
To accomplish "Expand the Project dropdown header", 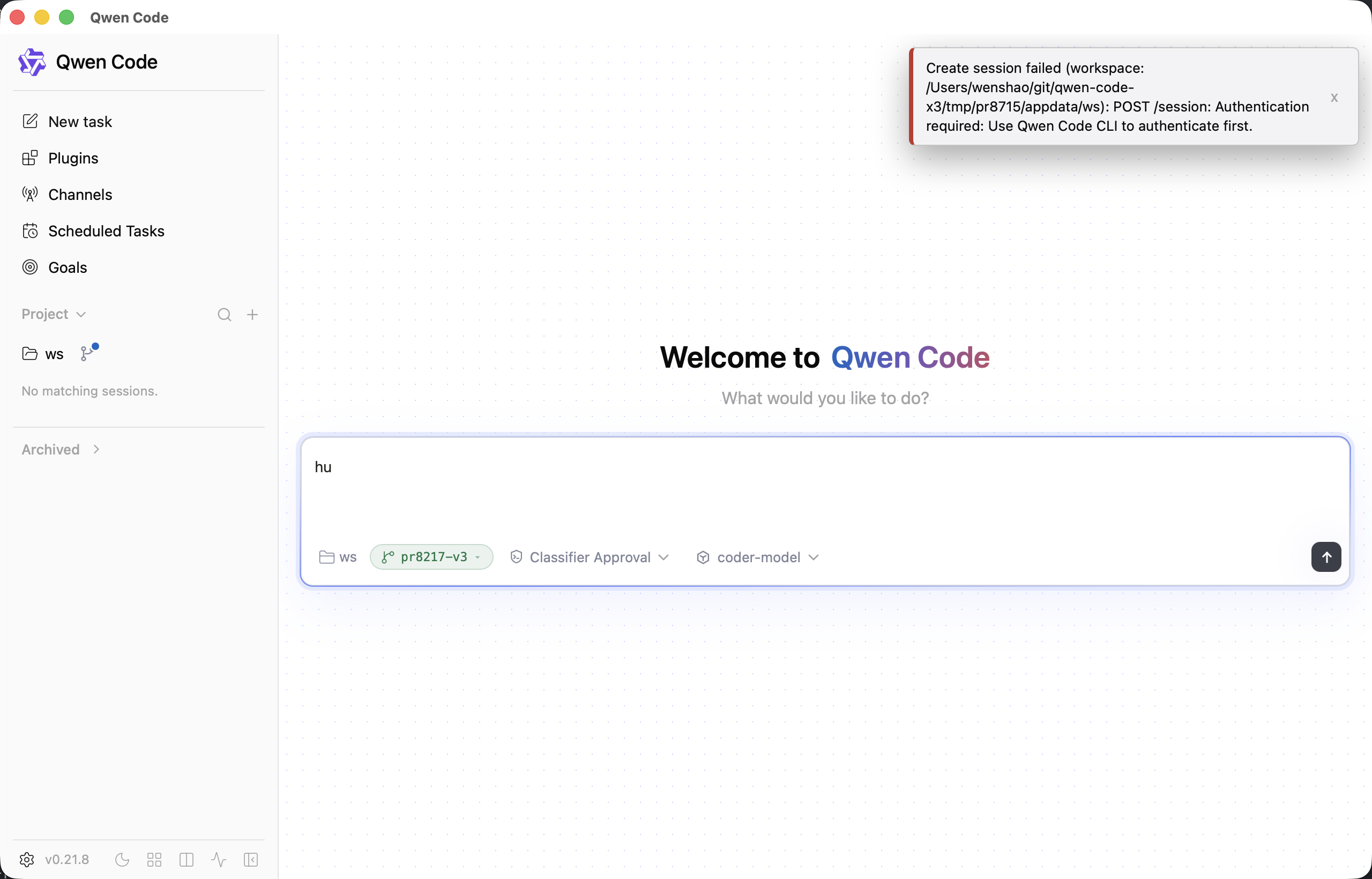I will [x=54, y=315].
